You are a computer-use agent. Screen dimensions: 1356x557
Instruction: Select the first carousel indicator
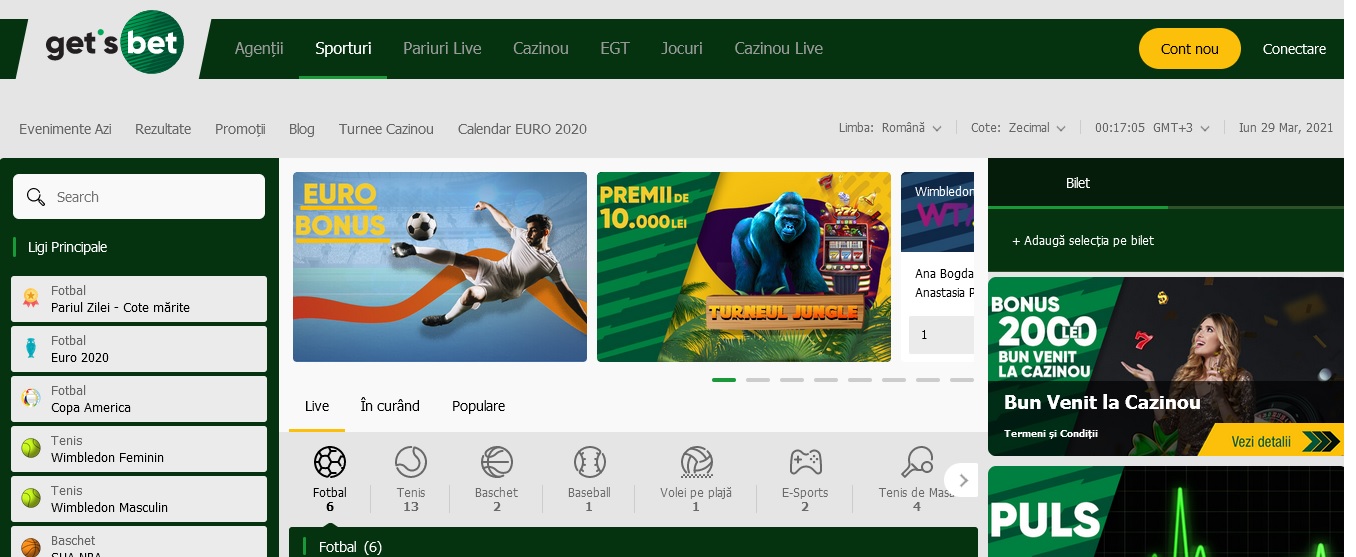724,380
